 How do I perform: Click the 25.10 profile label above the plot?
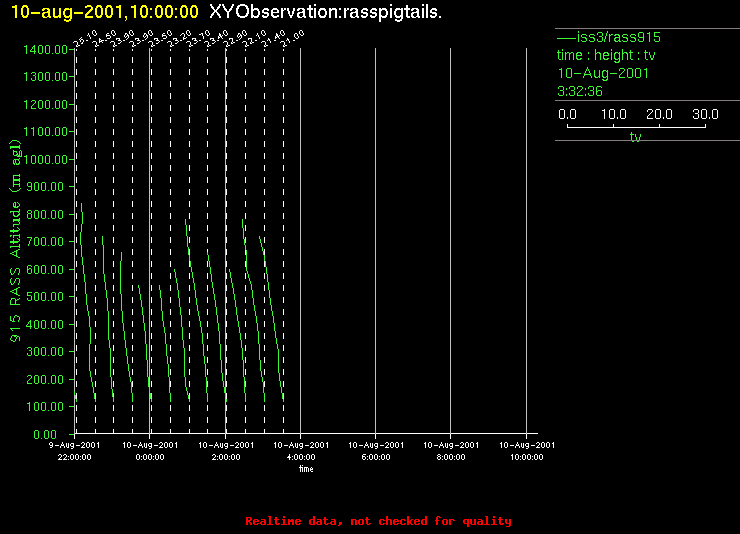pyautogui.click(x=85, y=39)
